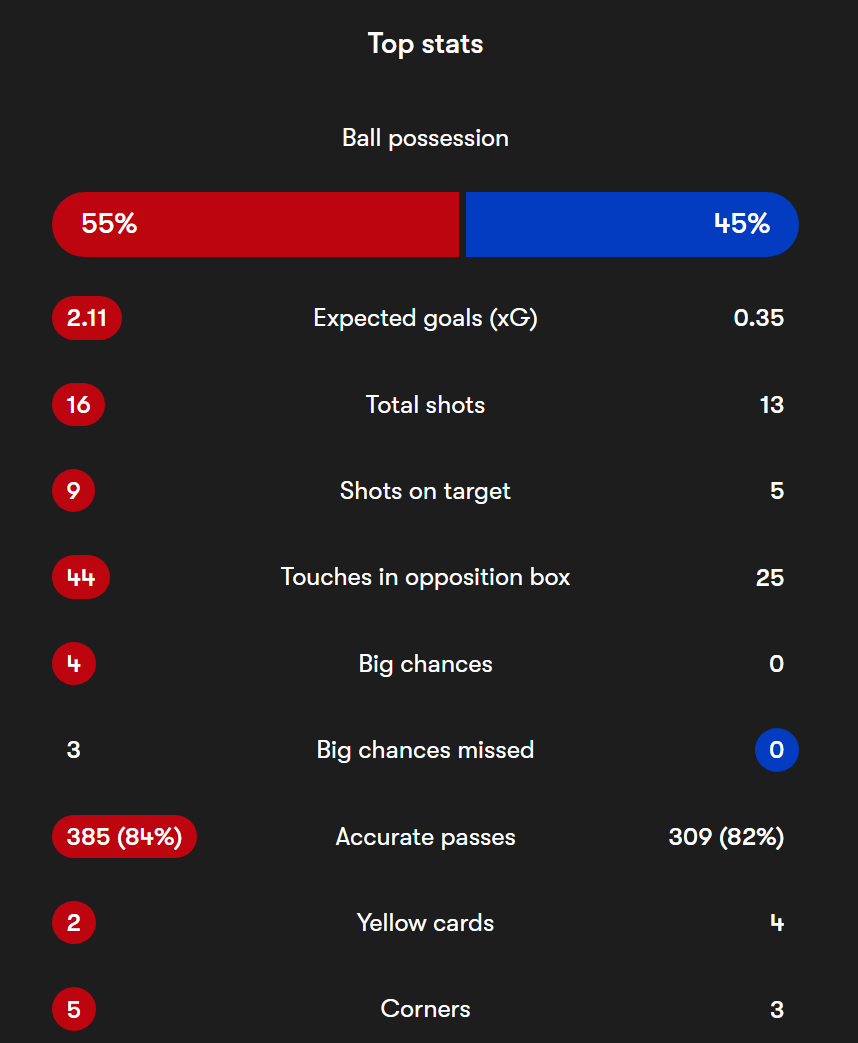Click the red 5 corners badge
Viewport: 858px width, 1043px height.
pyautogui.click(x=74, y=1009)
